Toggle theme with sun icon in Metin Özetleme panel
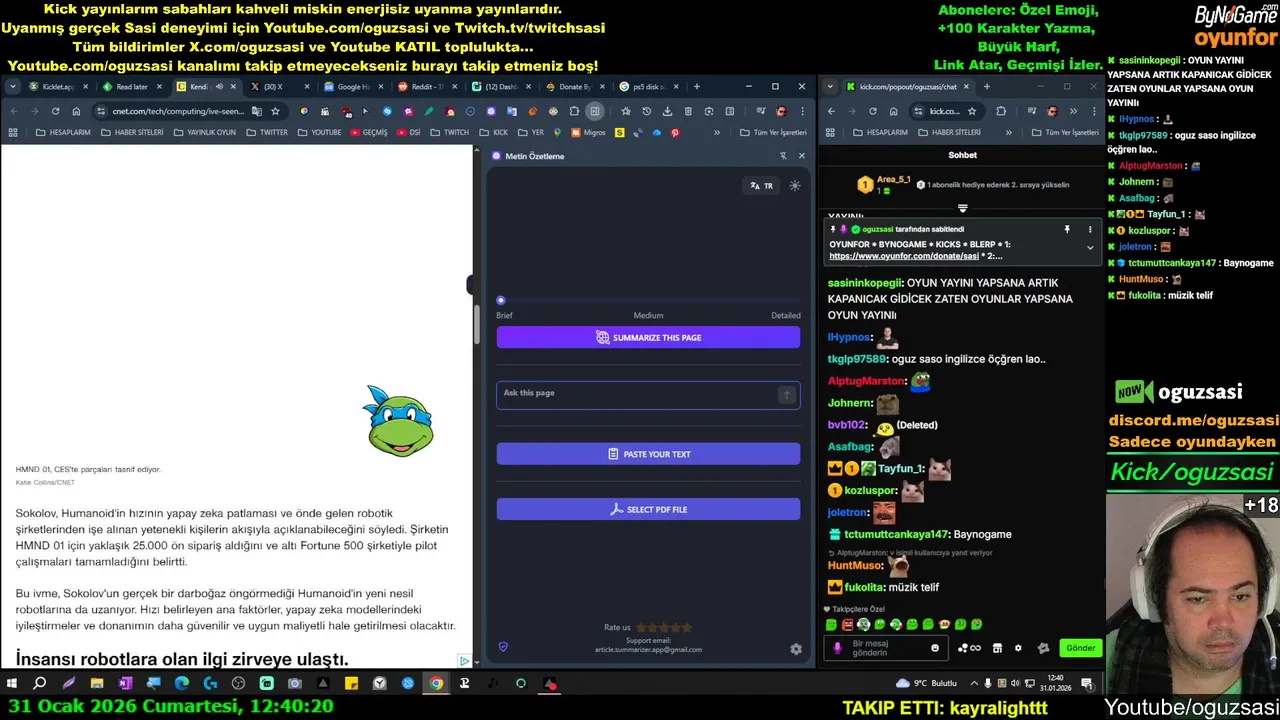Viewport: 1280px width, 720px height. tap(795, 185)
